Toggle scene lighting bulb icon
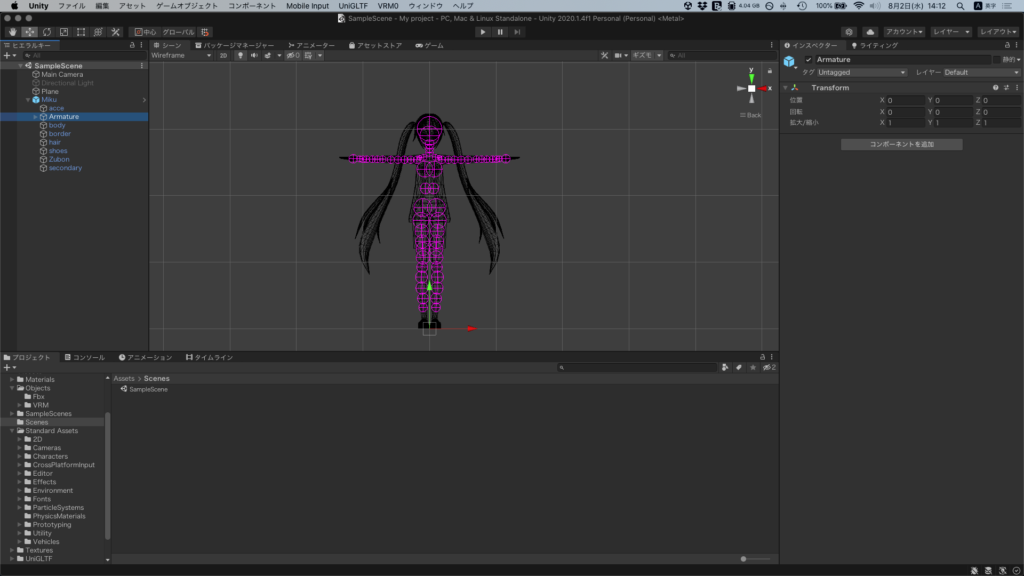Image resolution: width=1024 pixels, height=576 pixels. [x=240, y=56]
